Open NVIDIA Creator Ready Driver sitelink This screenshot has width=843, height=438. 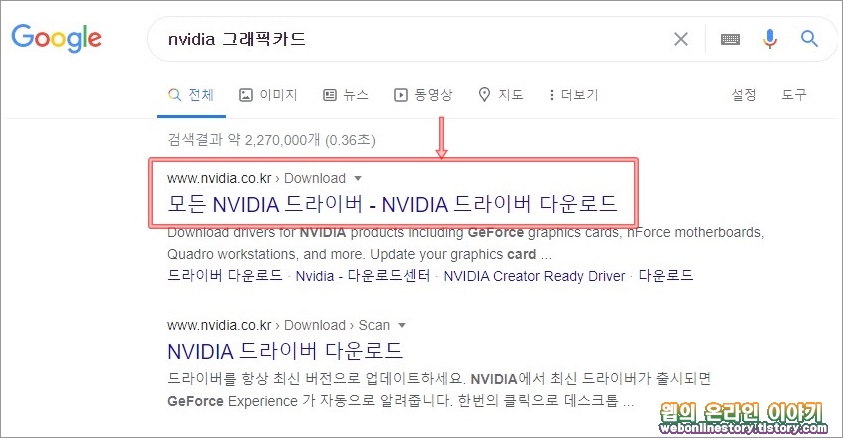click(534, 276)
